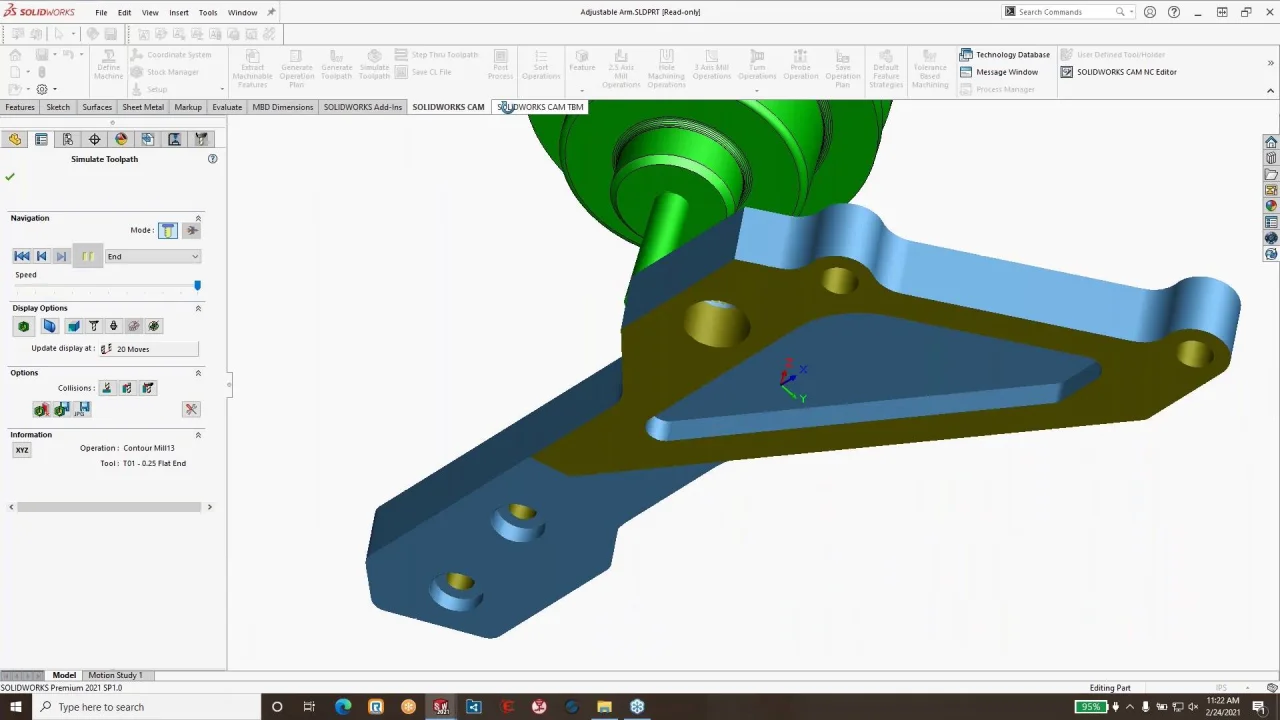Click the XYZ coordinates icon in Information

click(22, 450)
